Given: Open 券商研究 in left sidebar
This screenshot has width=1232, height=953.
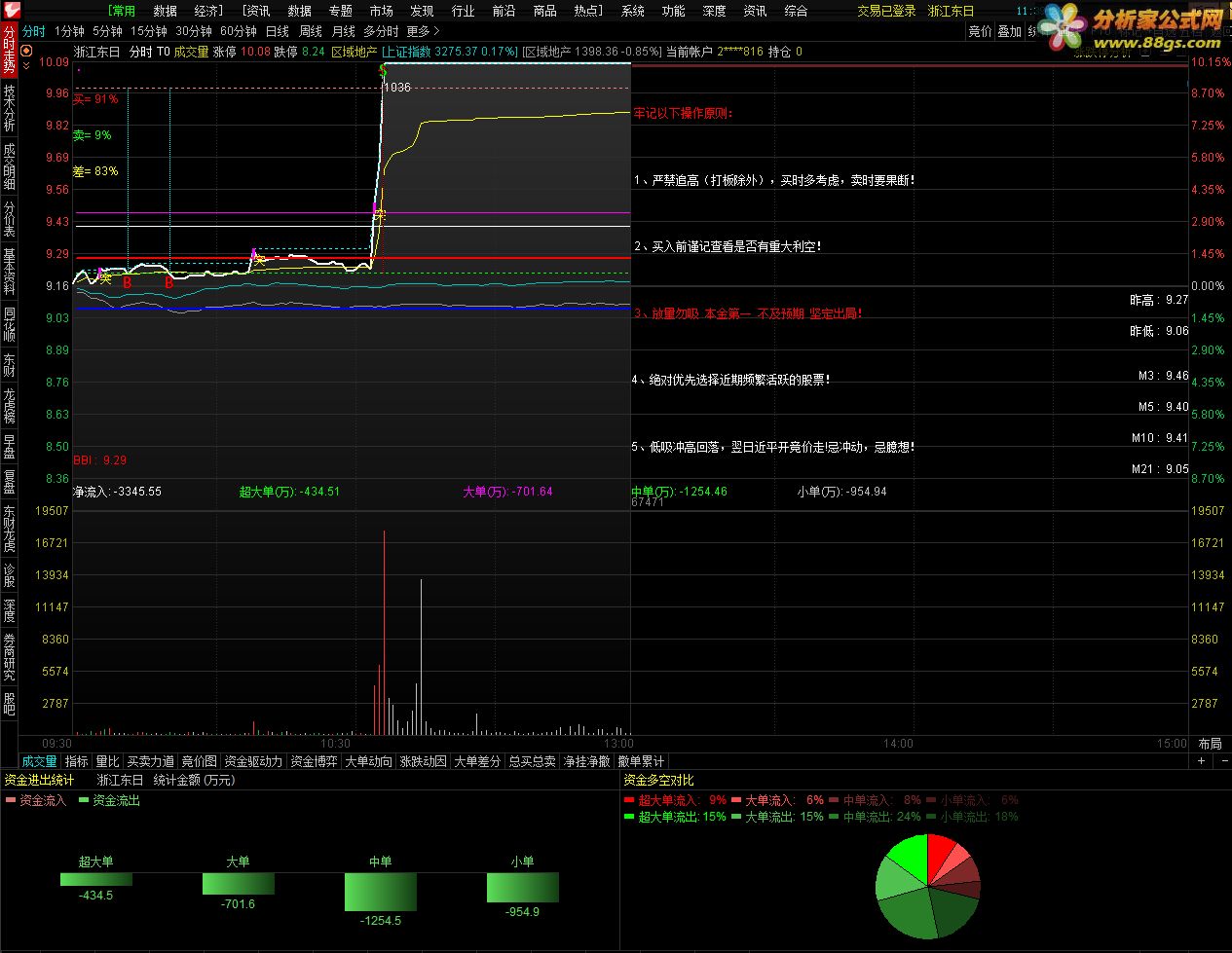Looking at the screenshot, I should click(x=9, y=657).
